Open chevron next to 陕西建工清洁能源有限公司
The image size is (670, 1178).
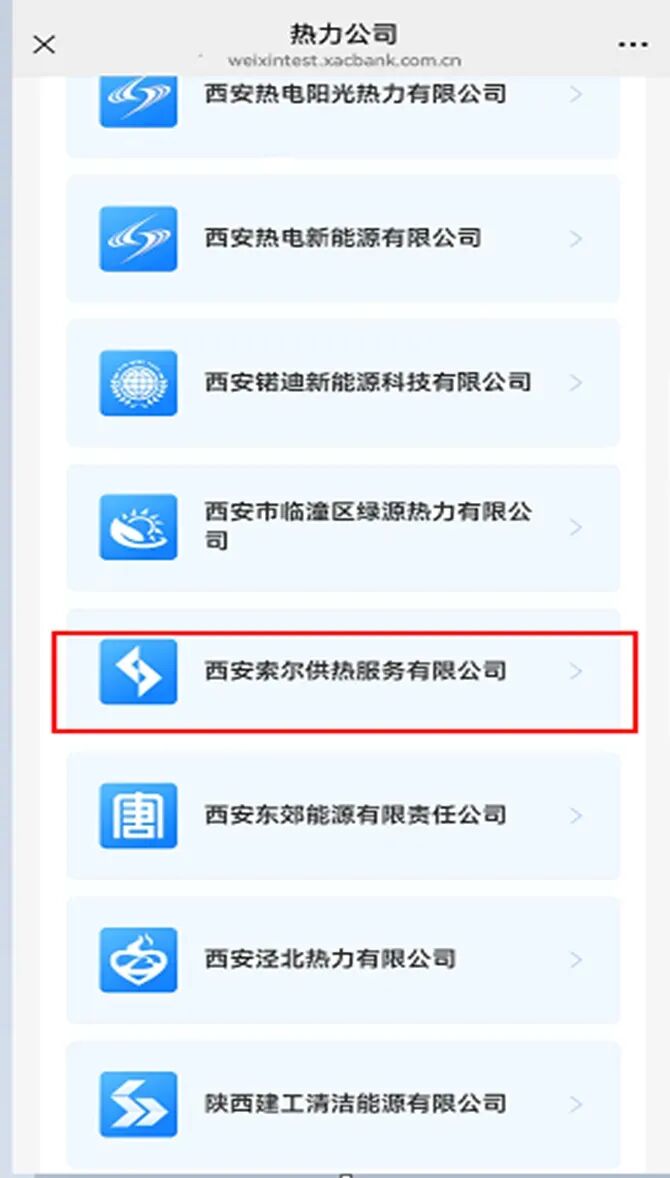(576, 1104)
